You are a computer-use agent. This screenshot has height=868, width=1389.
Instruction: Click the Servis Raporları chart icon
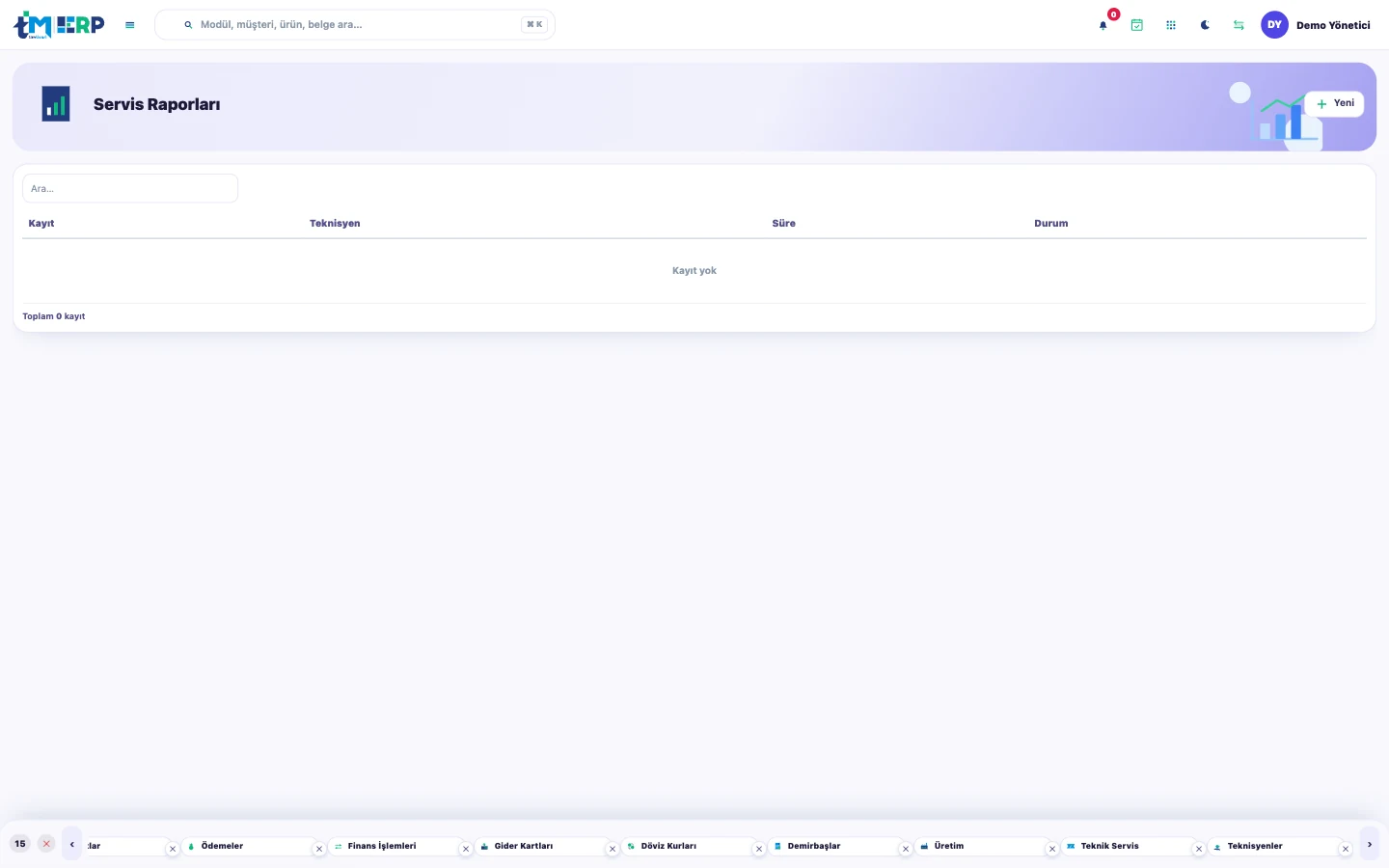56,104
